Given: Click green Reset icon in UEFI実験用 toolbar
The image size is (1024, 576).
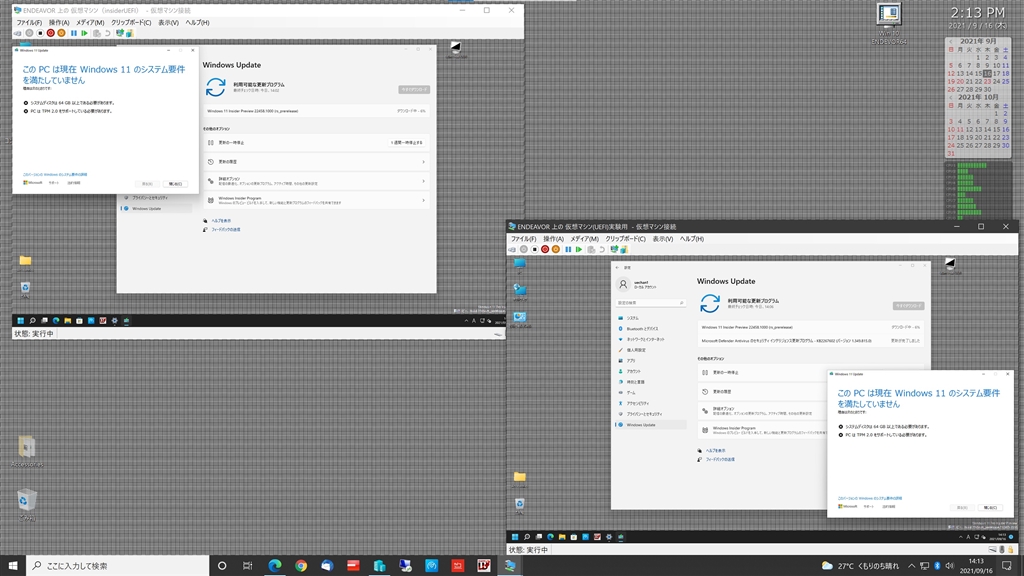Looking at the screenshot, I should point(579,249).
